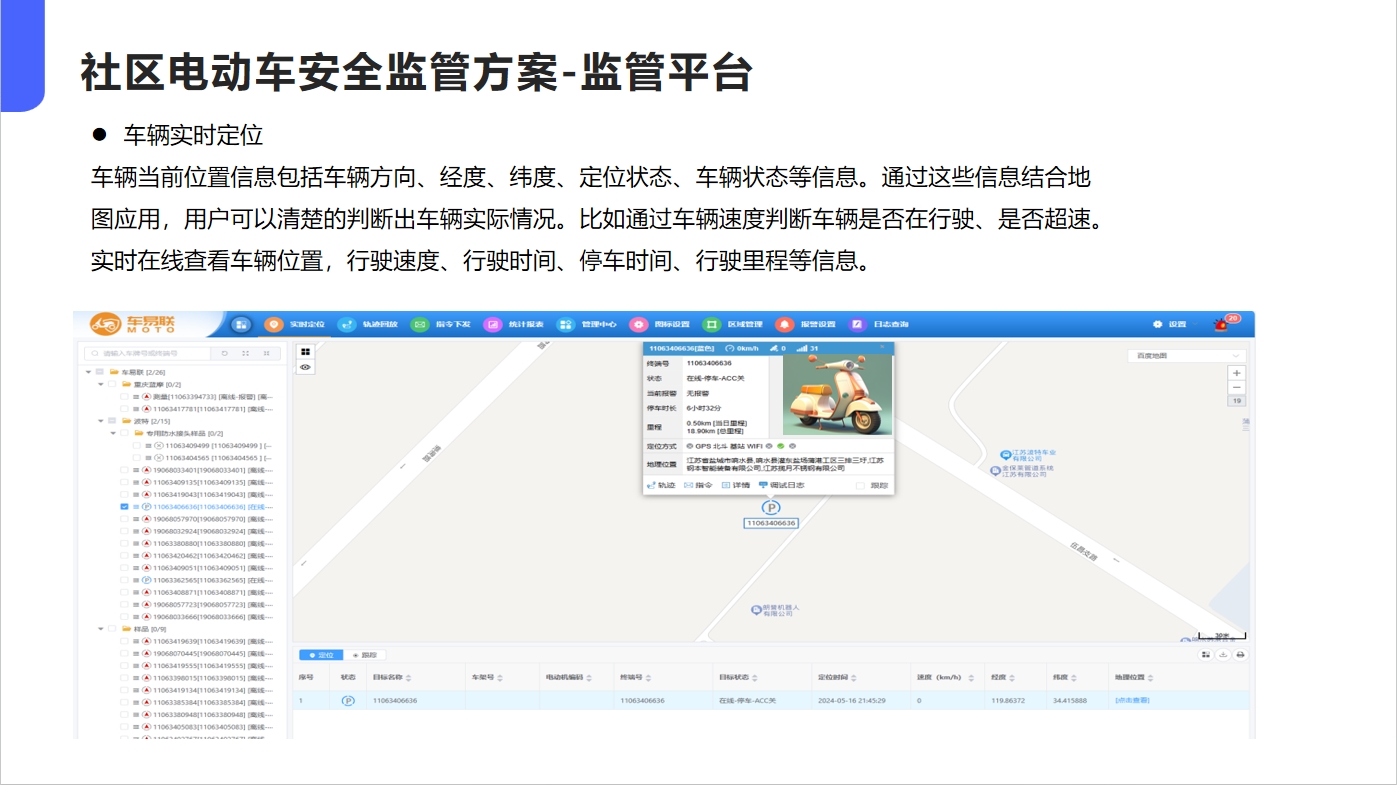Click the red alarm light notification icon
This screenshot has width=1397, height=785.
[1221, 324]
